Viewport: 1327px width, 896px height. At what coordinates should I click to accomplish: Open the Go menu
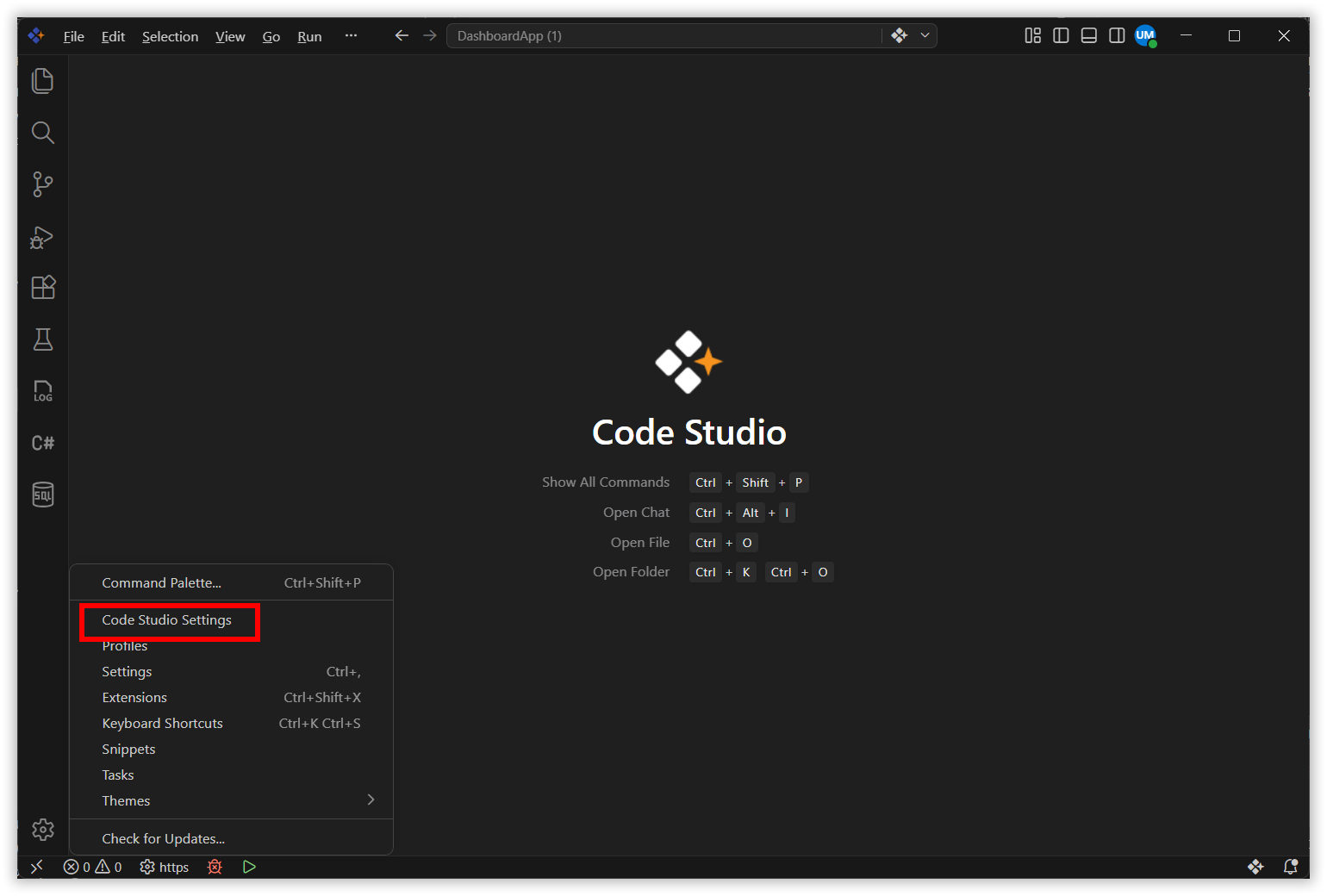click(271, 36)
